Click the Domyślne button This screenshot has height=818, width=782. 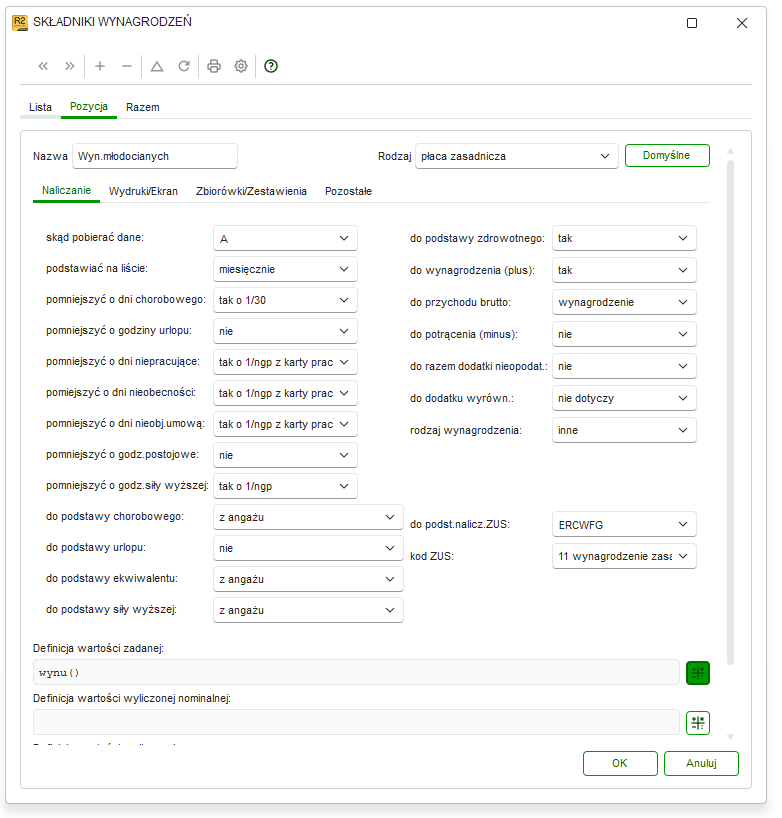(667, 155)
